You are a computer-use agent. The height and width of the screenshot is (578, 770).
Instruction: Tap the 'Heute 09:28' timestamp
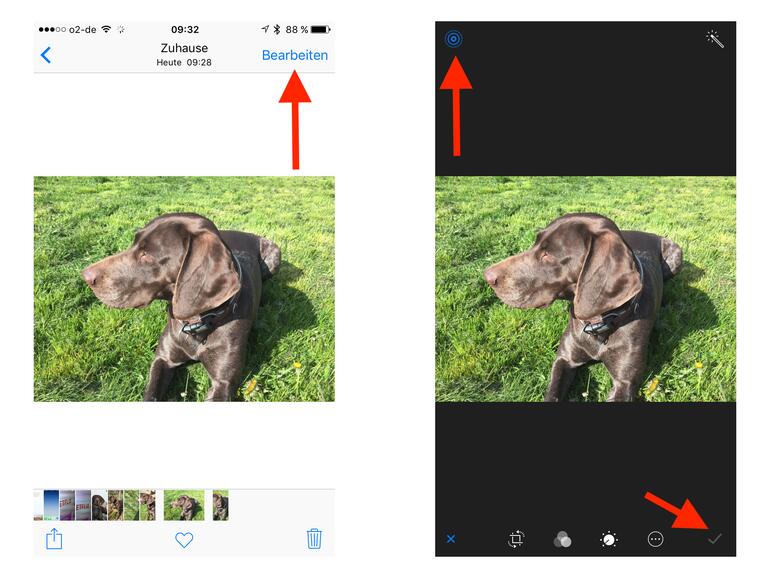[184, 62]
